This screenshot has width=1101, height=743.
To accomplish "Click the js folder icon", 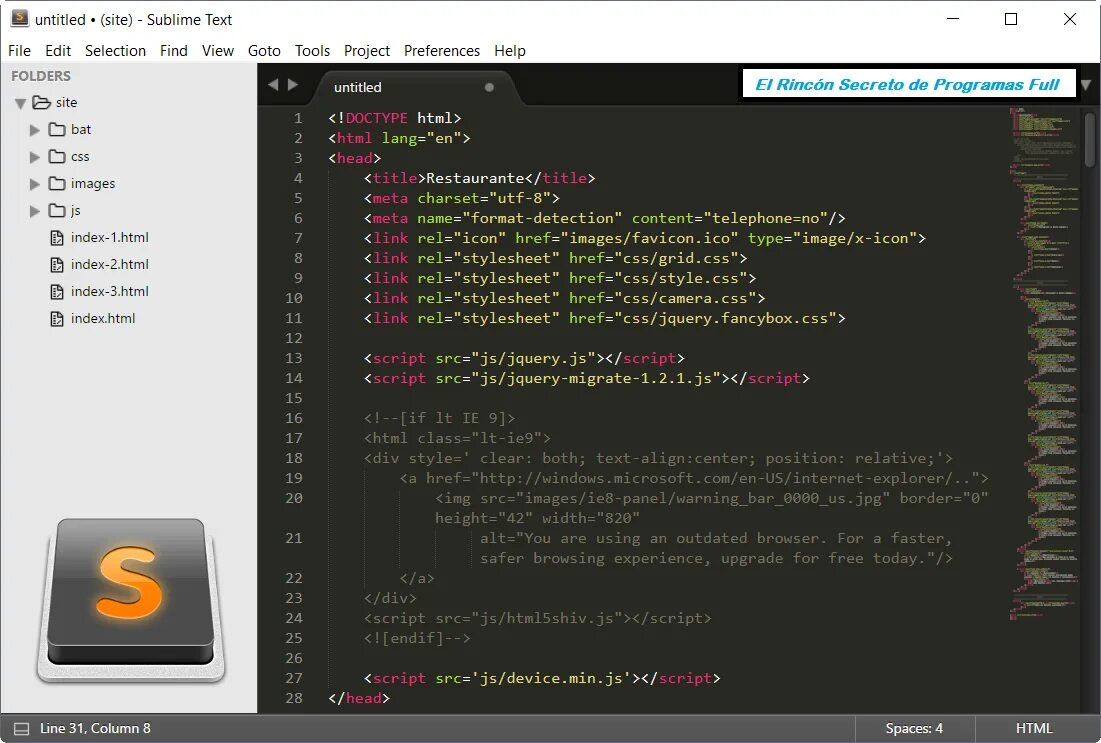I will click(x=57, y=210).
